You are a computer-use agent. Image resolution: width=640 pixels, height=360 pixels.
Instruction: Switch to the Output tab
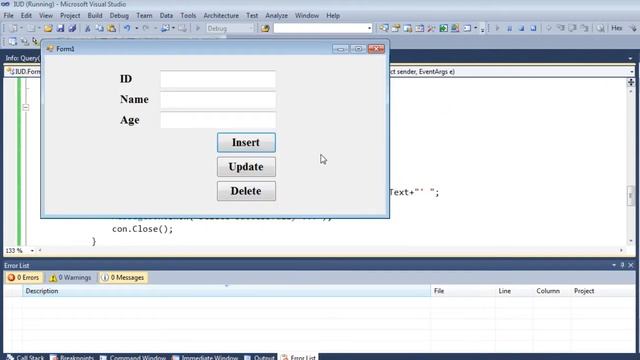(260, 357)
